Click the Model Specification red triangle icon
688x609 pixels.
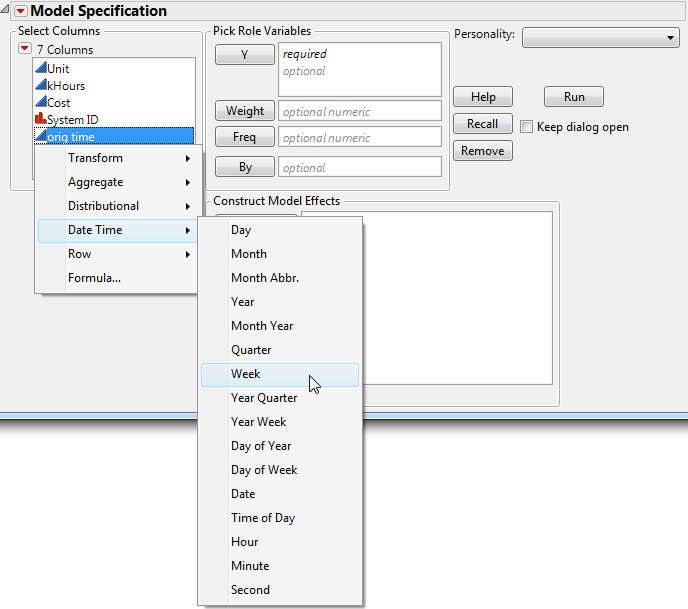19,11
